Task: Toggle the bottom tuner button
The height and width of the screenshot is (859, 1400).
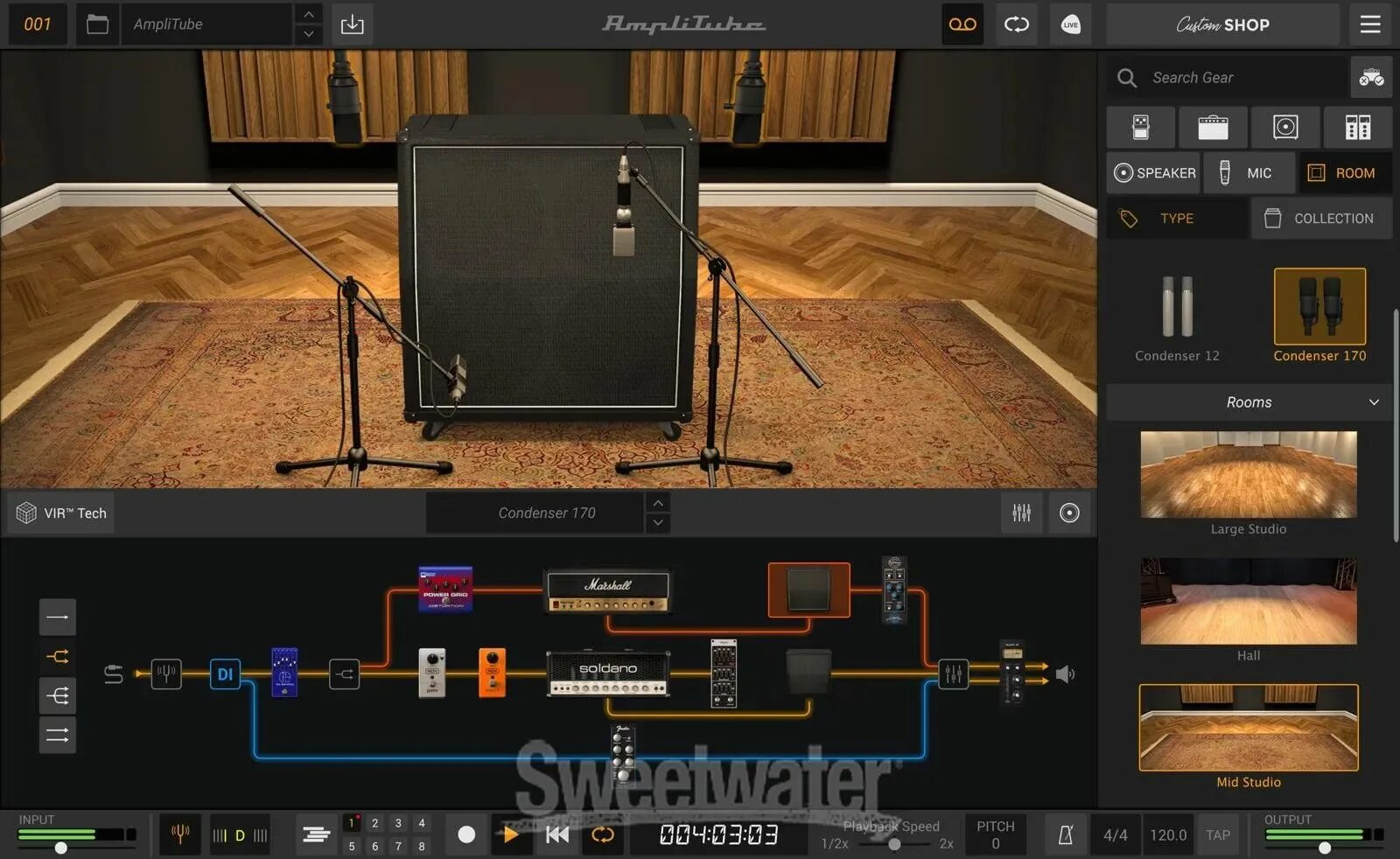Action: [180, 835]
